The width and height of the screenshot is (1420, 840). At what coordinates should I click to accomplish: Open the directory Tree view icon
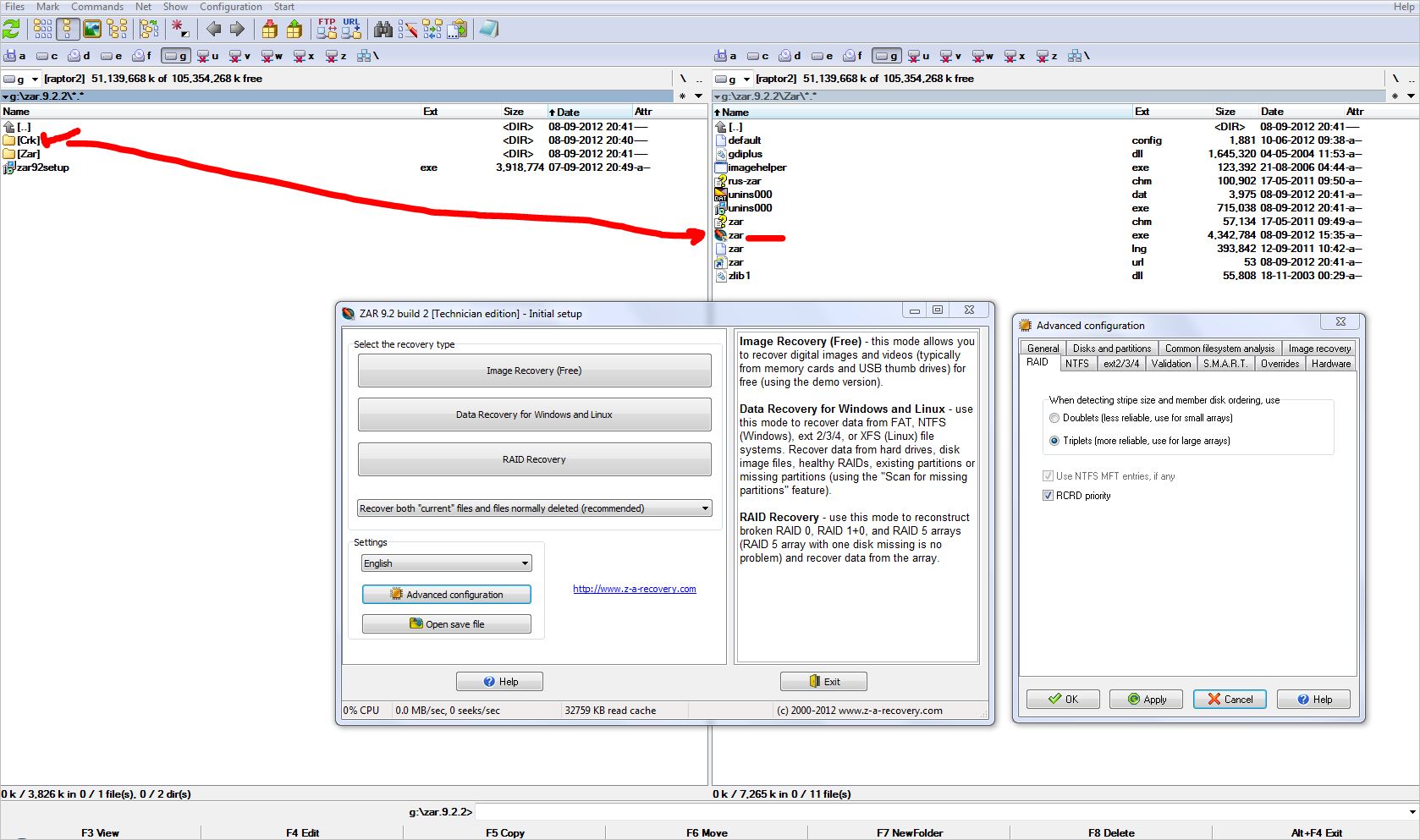pos(117,30)
